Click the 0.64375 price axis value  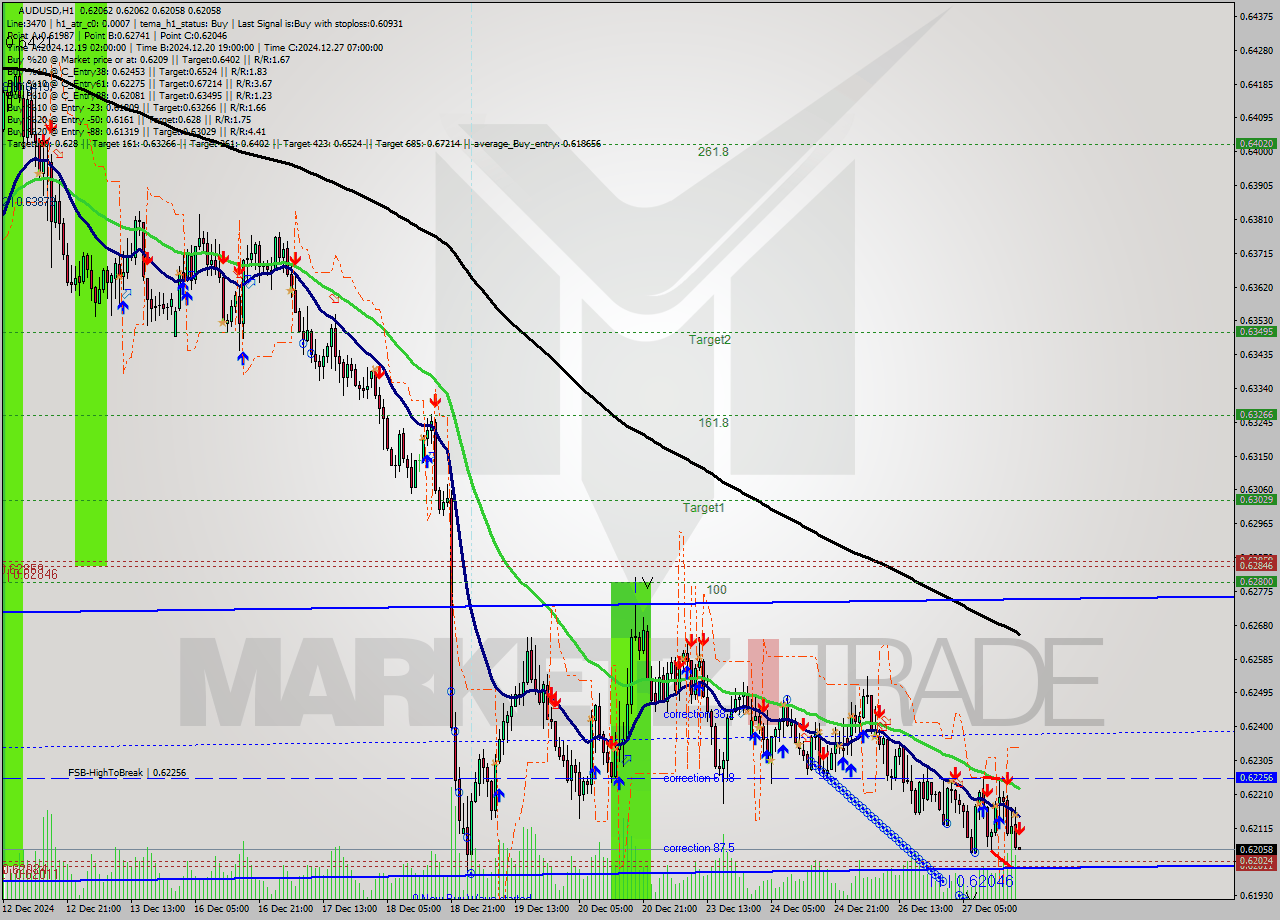click(1256, 17)
